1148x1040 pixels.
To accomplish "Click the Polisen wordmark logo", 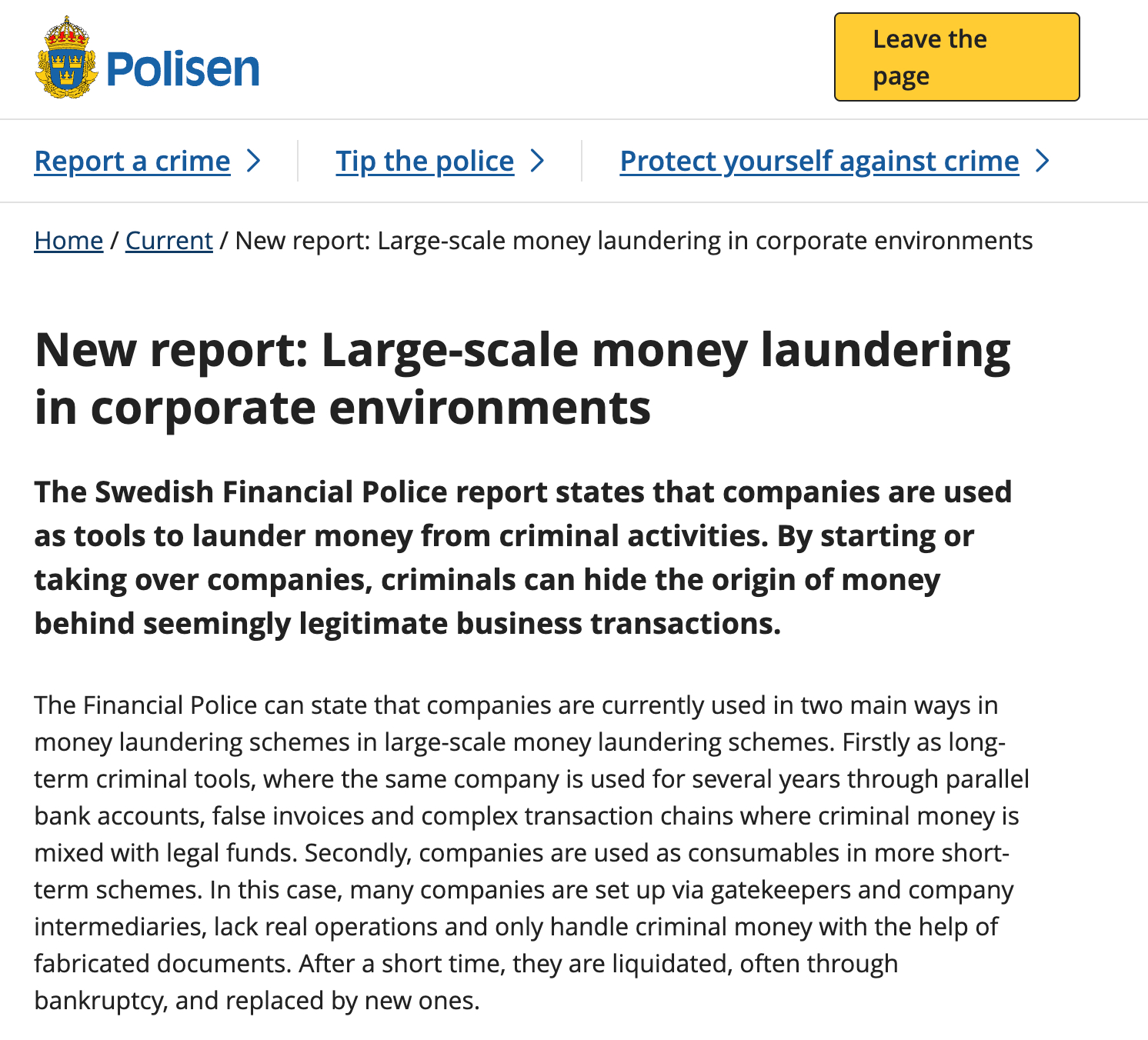I will (183, 69).
